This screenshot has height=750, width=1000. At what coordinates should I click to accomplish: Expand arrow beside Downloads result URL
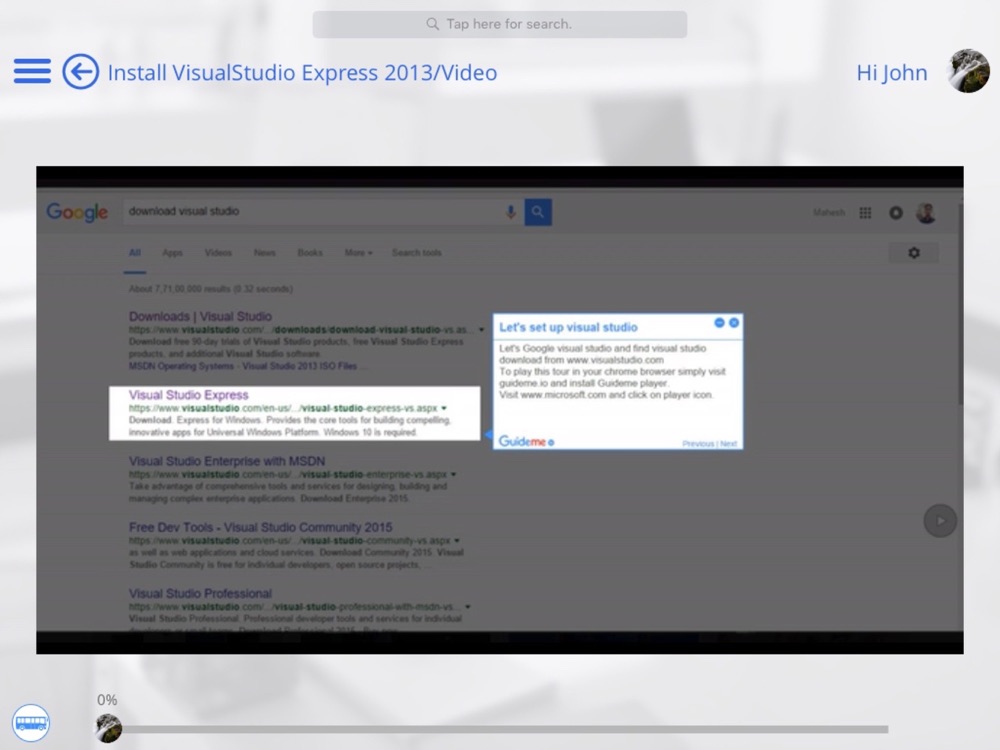coord(482,330)
